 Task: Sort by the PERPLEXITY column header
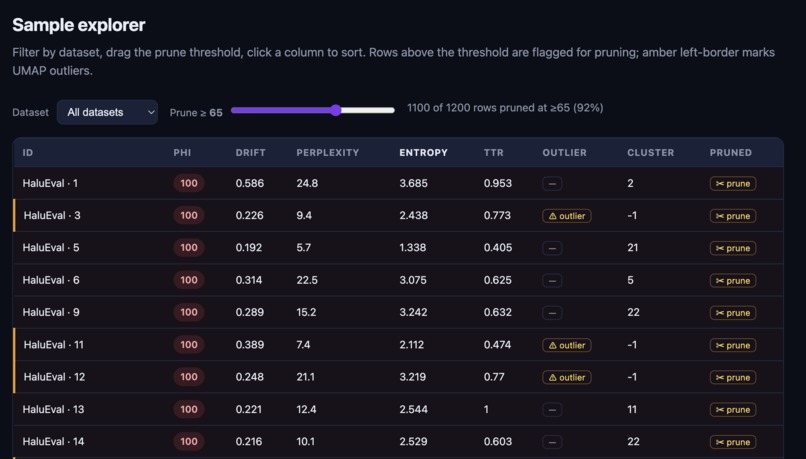[x=327, y=153]
